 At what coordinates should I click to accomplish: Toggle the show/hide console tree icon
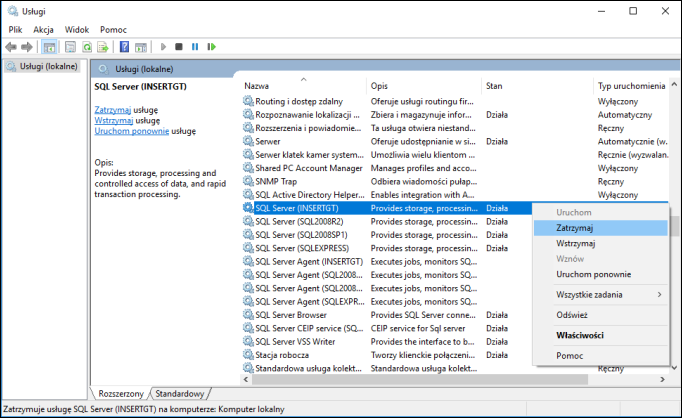click(49, 47)
